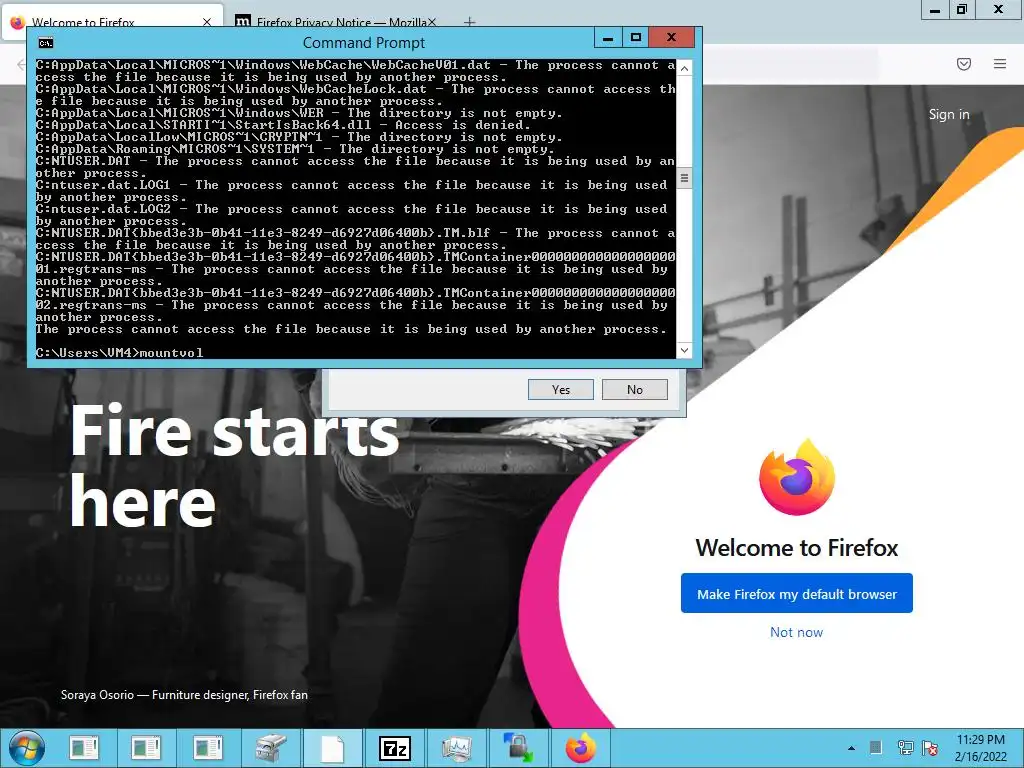Click the Sign in link

click(x=949, y=114)
